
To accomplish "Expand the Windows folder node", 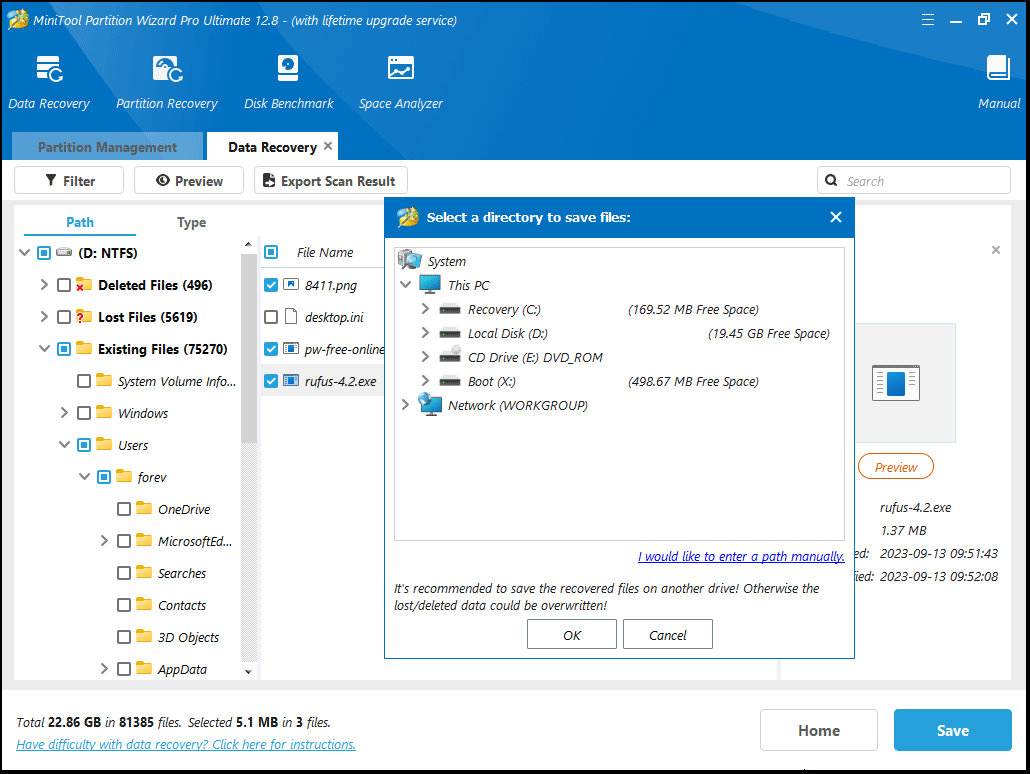I will pyautogui.click(x=64, y=413).
